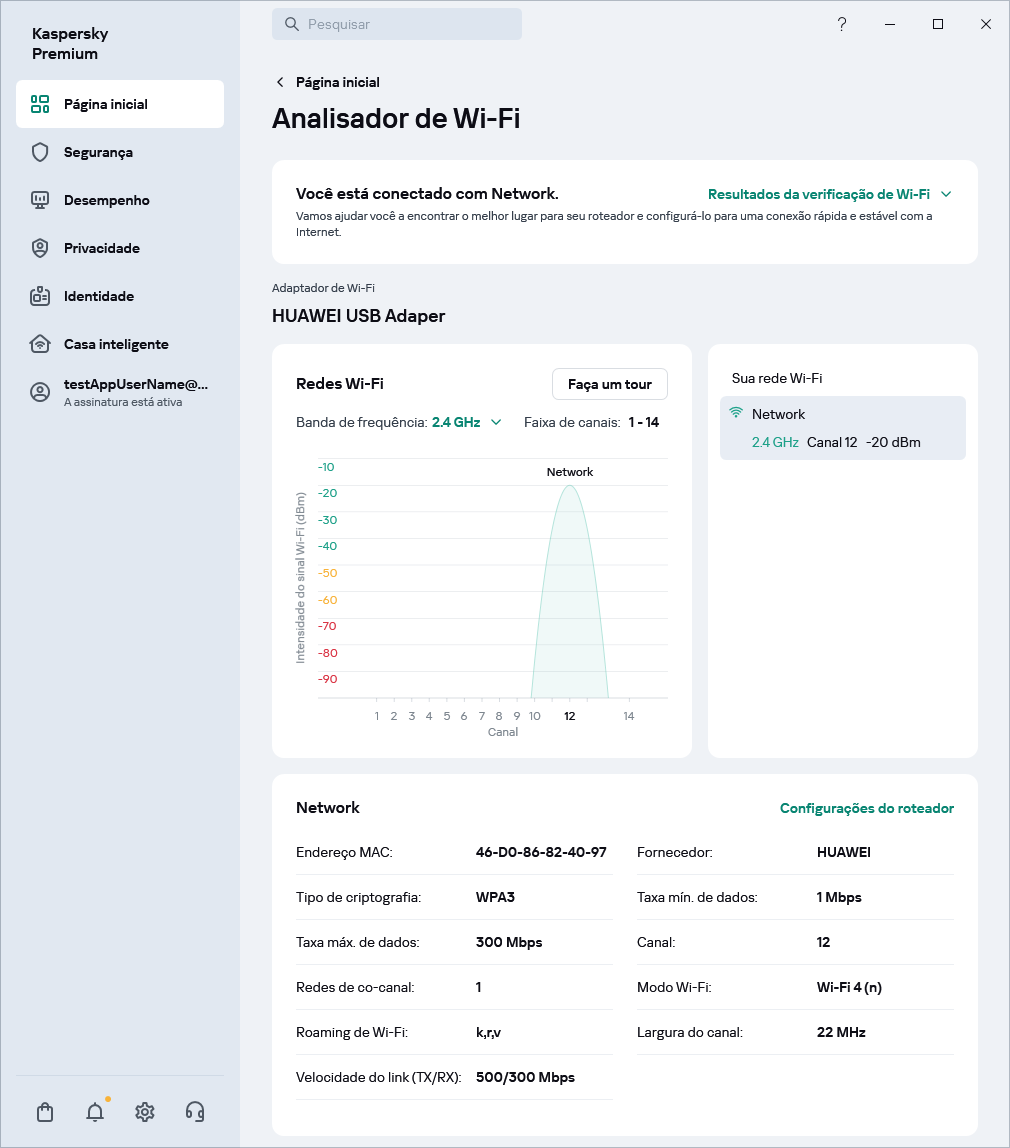Open help with the question mark icon
Screen dimensions: 1010x1148
[x=842, y=24]
